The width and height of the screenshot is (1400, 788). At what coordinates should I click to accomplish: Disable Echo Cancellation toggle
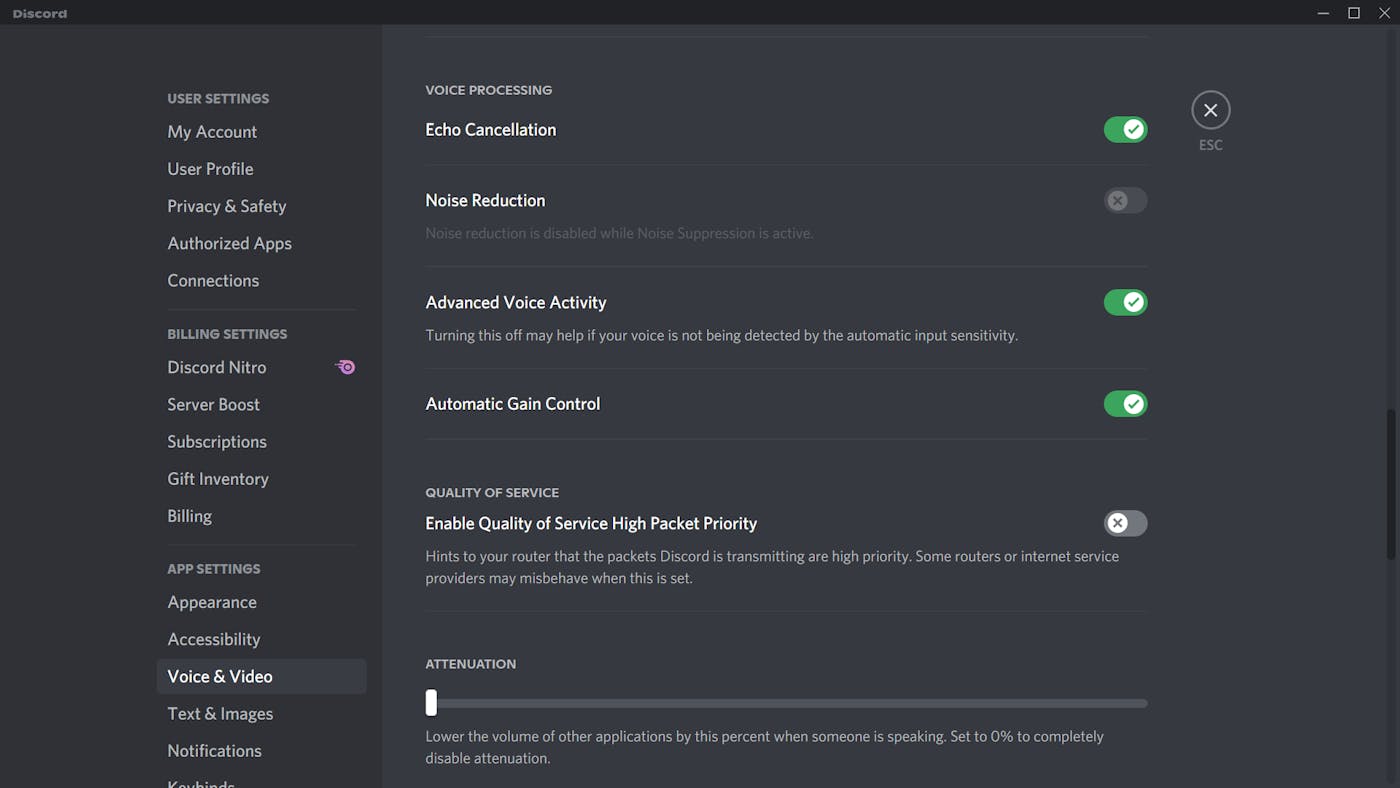coord(1125,129)
